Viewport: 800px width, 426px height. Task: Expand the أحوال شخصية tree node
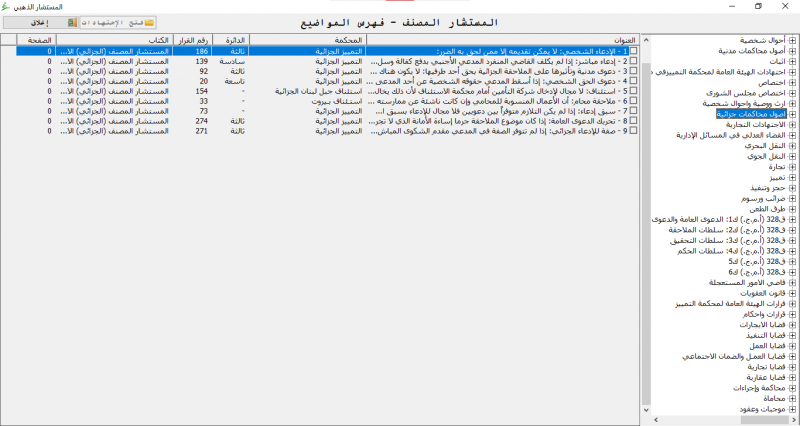coord(792,40)
